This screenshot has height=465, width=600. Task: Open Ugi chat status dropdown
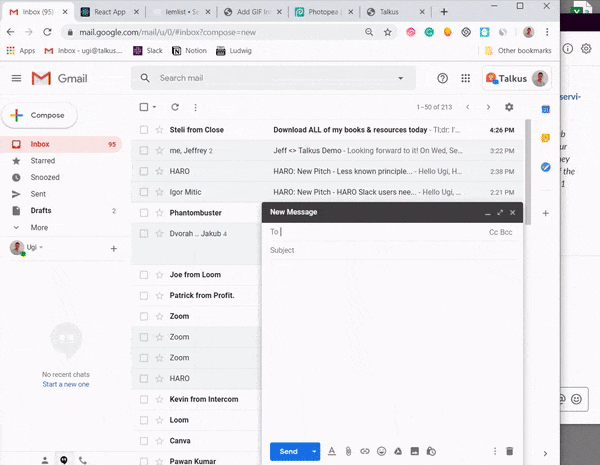(x=41, y=247)
